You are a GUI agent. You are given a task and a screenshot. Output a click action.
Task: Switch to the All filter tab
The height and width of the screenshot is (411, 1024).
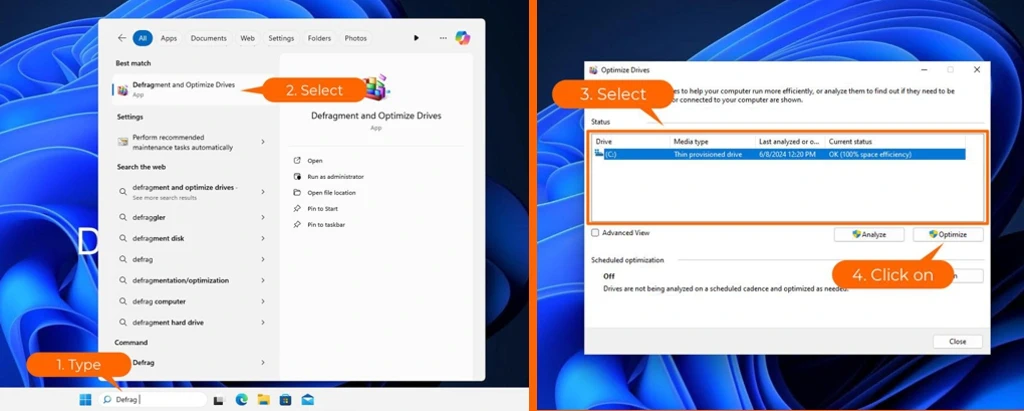[x=142, y=38]
